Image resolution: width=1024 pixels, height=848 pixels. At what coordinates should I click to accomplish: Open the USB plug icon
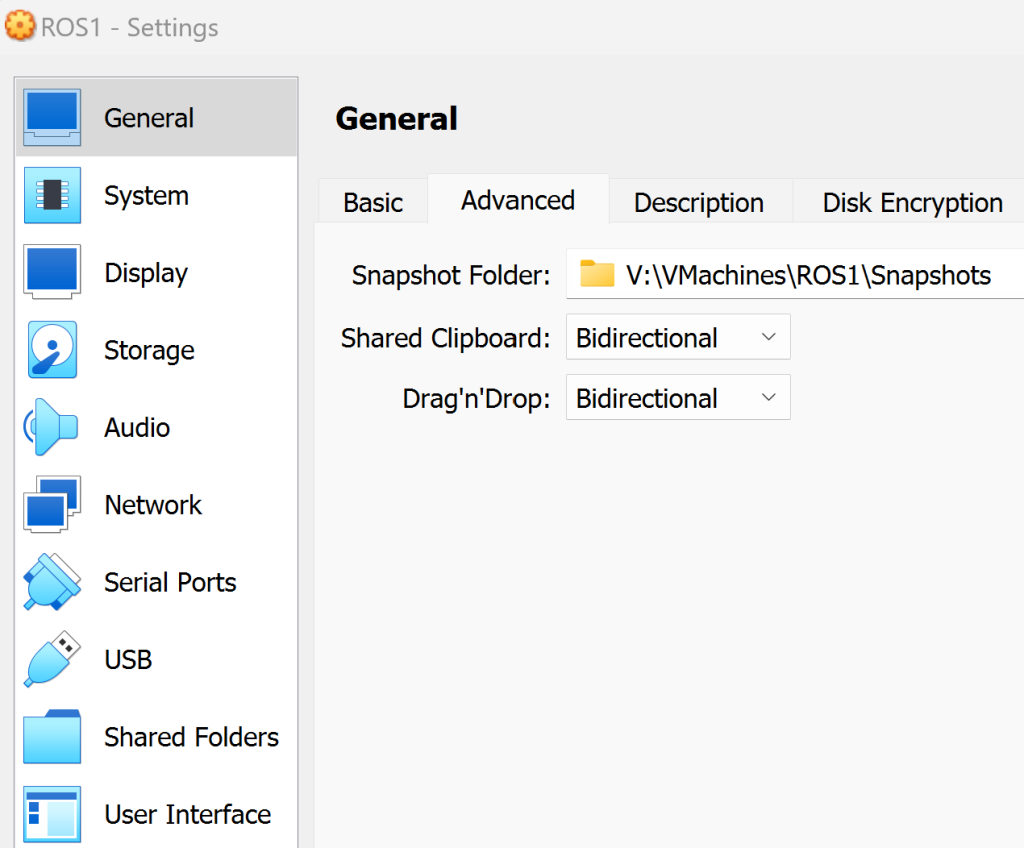pyautogui.click(x=52, y=659)
